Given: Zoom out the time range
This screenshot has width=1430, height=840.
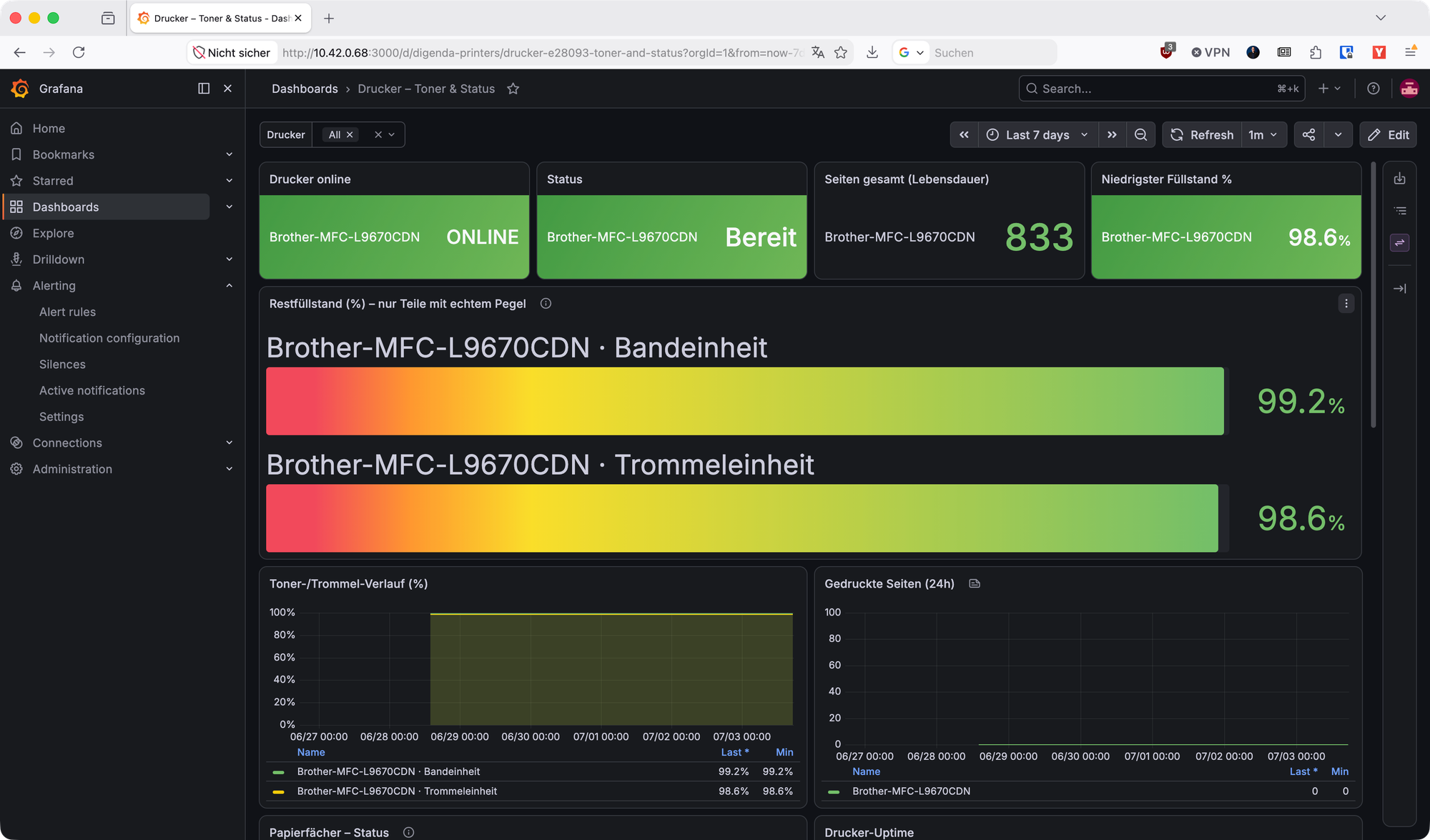Looking at the screenshot, I should pyautogui.click(x=1141, y=134).
